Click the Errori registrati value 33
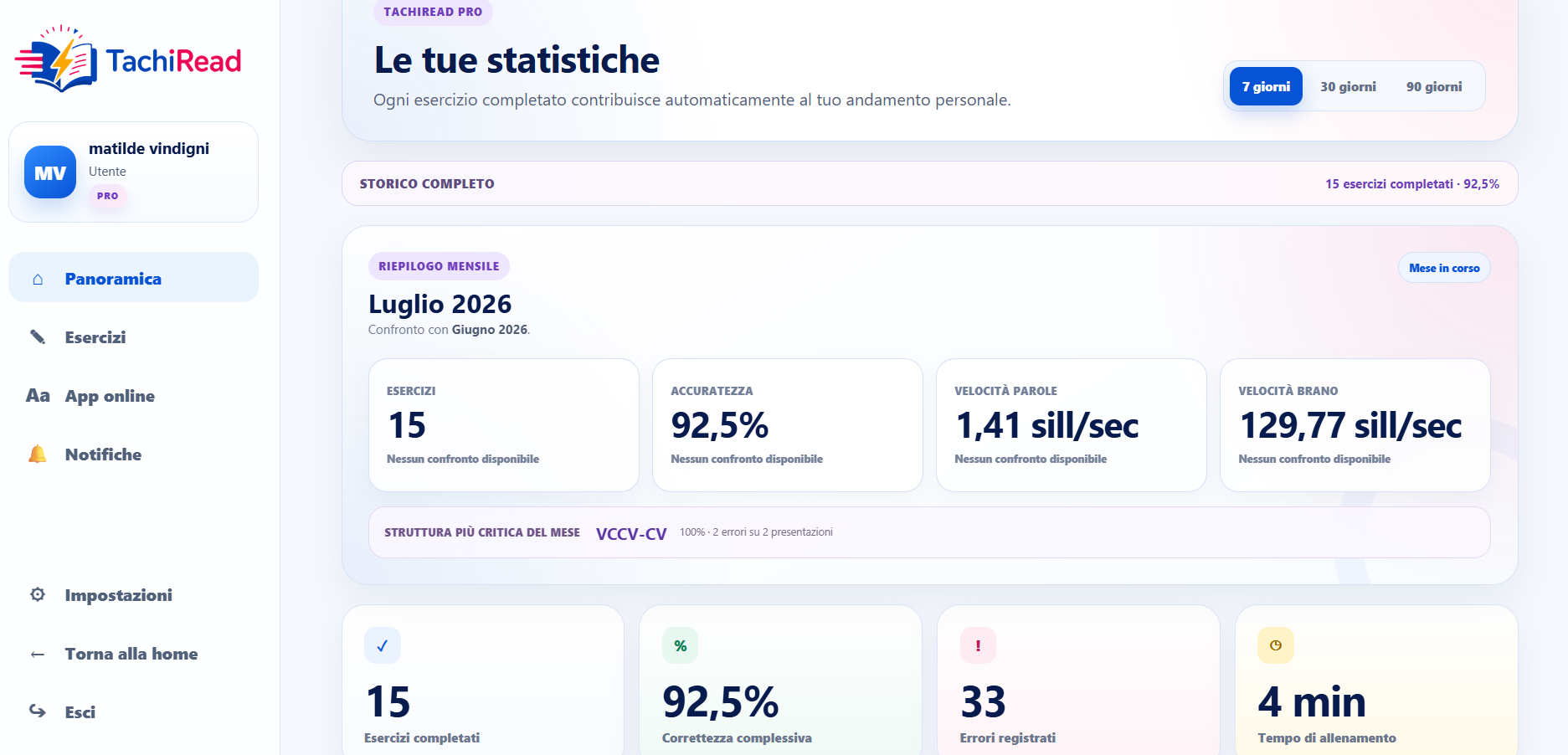 tap(983, 702)
